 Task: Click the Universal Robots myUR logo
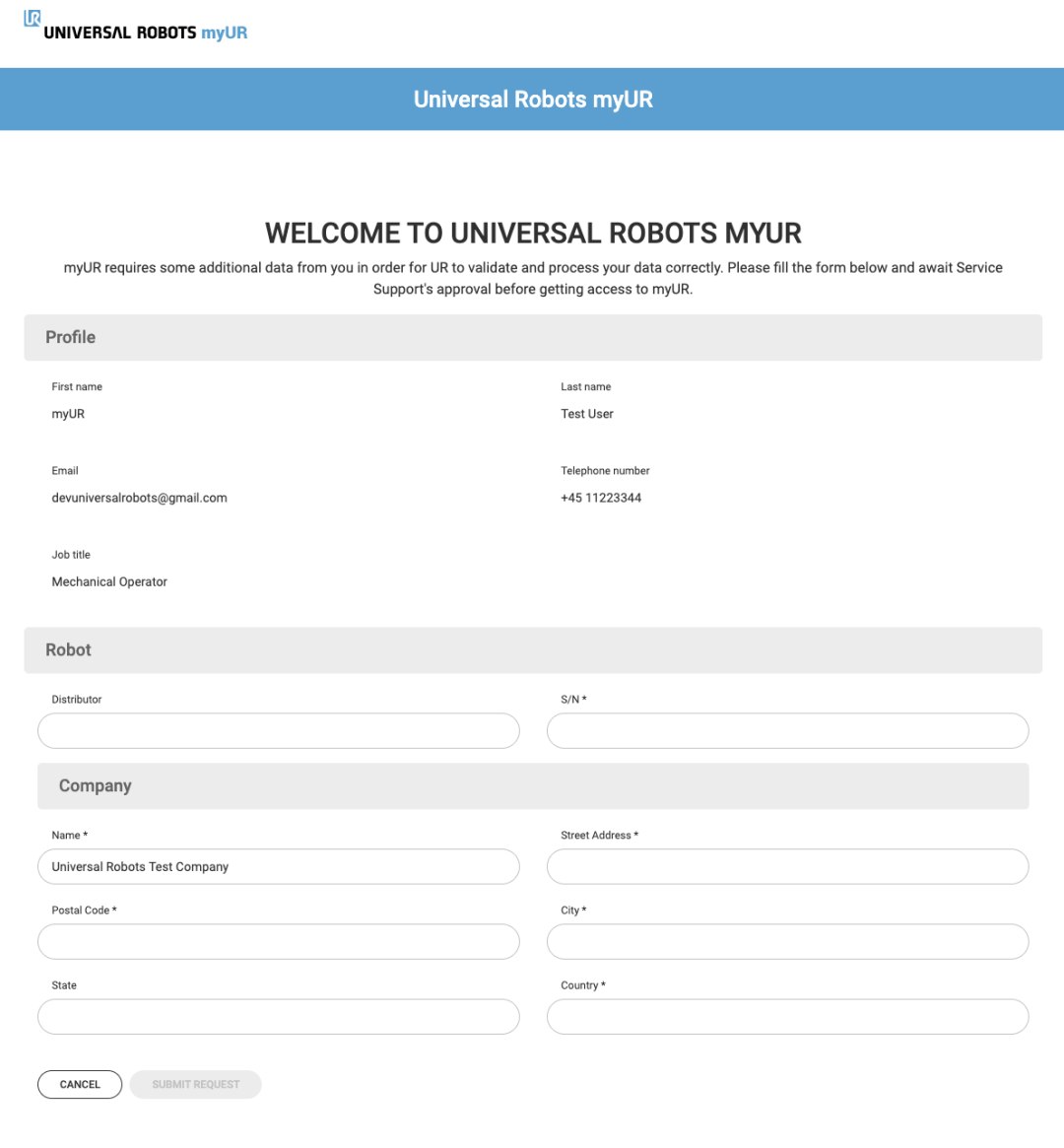point(136,27)
